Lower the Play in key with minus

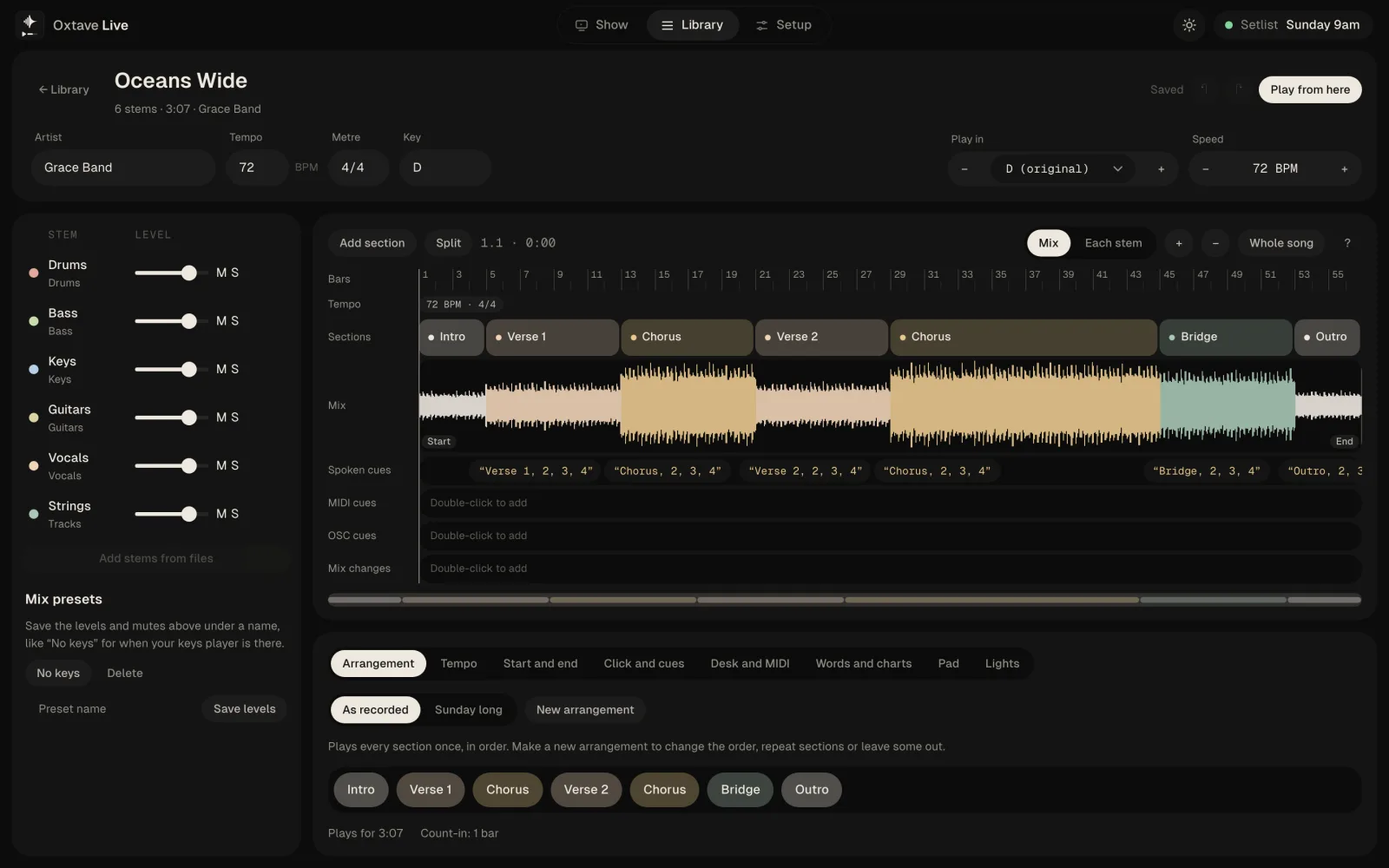coord(964,168)
